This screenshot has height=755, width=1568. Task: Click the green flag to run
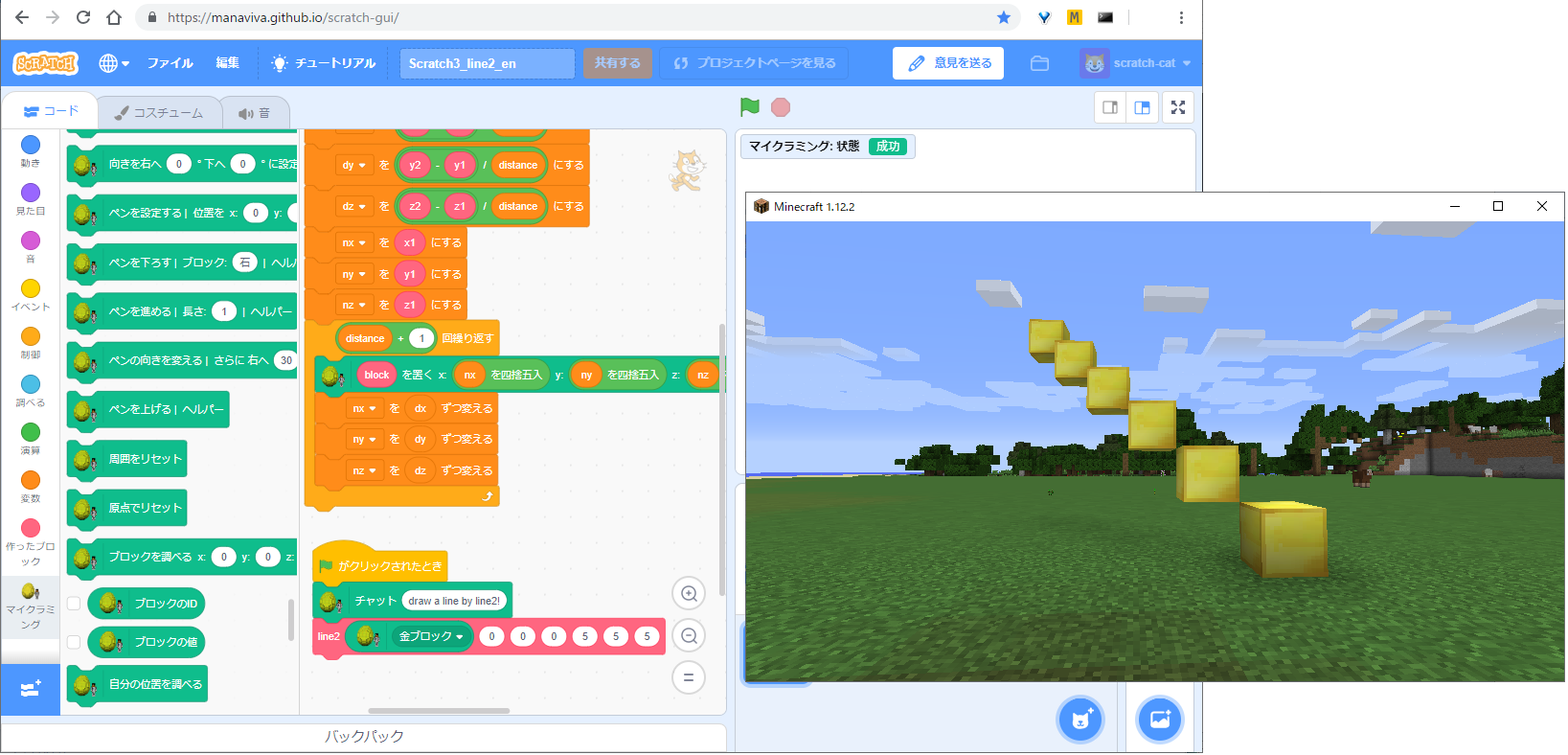click(x=750, y=107)
